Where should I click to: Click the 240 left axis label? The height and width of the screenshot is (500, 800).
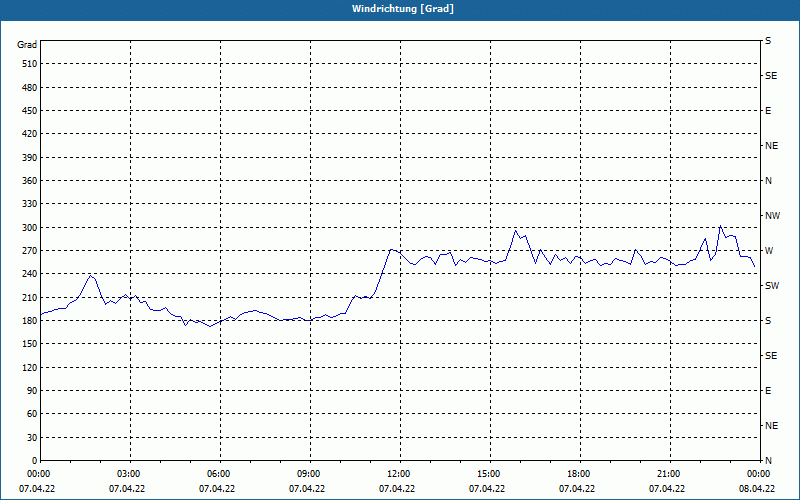[30, 274]
